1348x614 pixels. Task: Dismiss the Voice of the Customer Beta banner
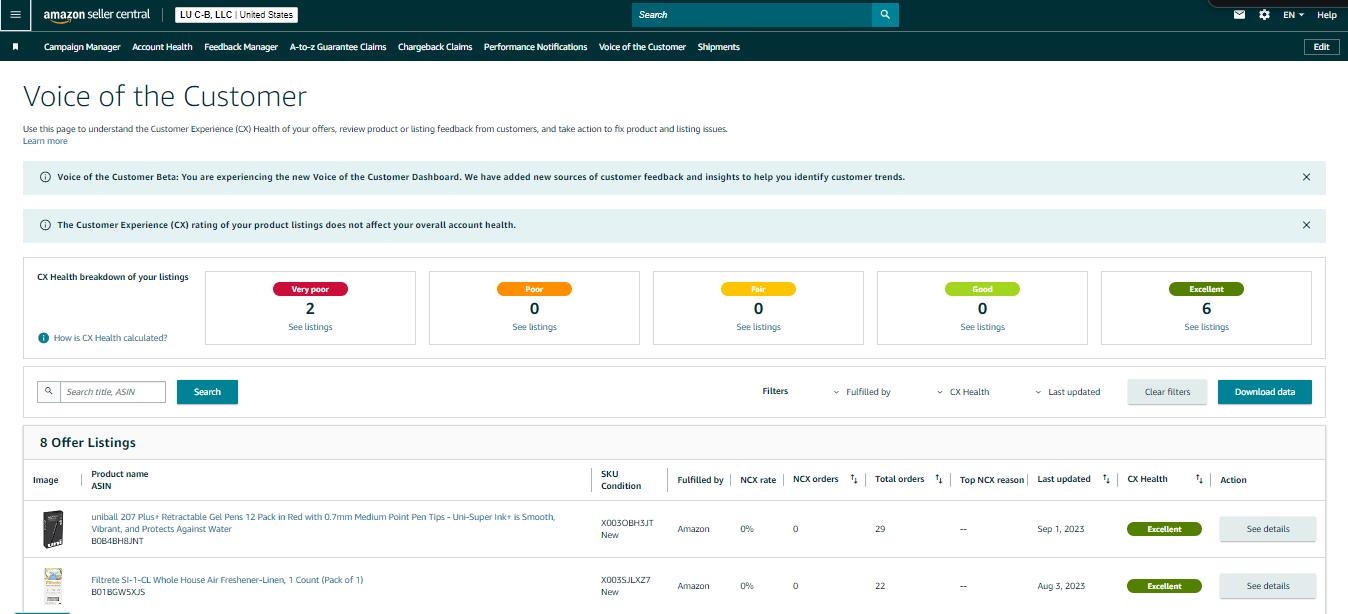[1306, 177]
